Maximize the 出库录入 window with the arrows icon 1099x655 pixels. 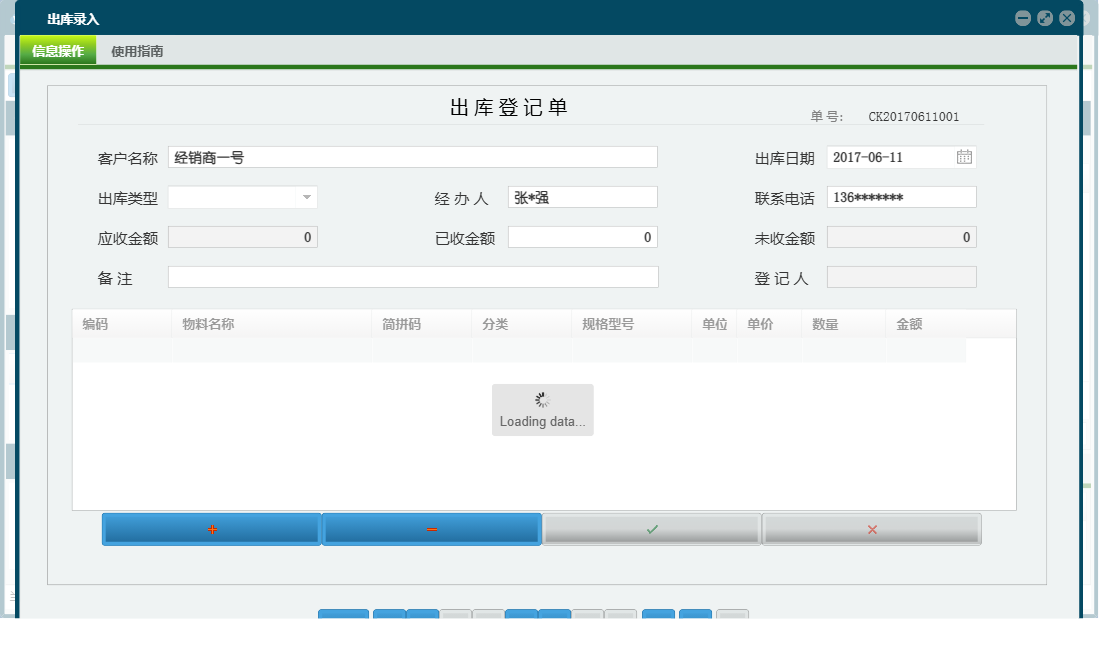click(1045, 17)
